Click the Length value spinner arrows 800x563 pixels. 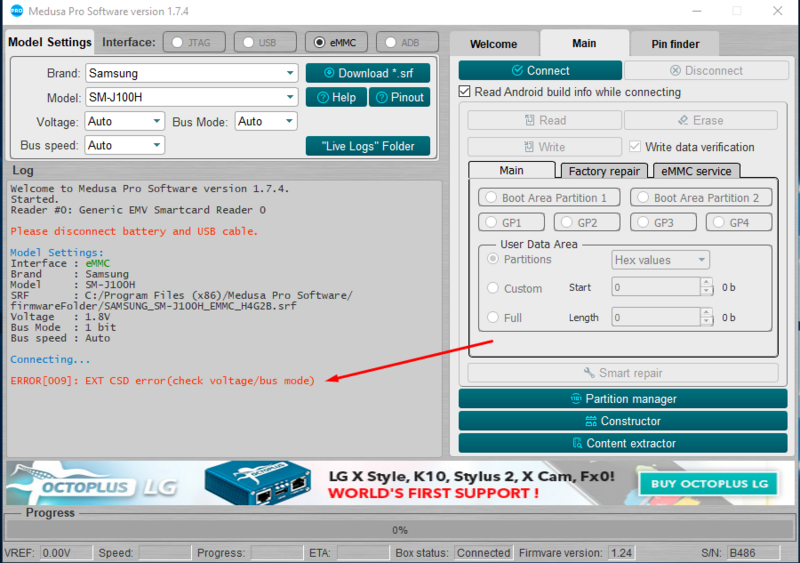707,317
